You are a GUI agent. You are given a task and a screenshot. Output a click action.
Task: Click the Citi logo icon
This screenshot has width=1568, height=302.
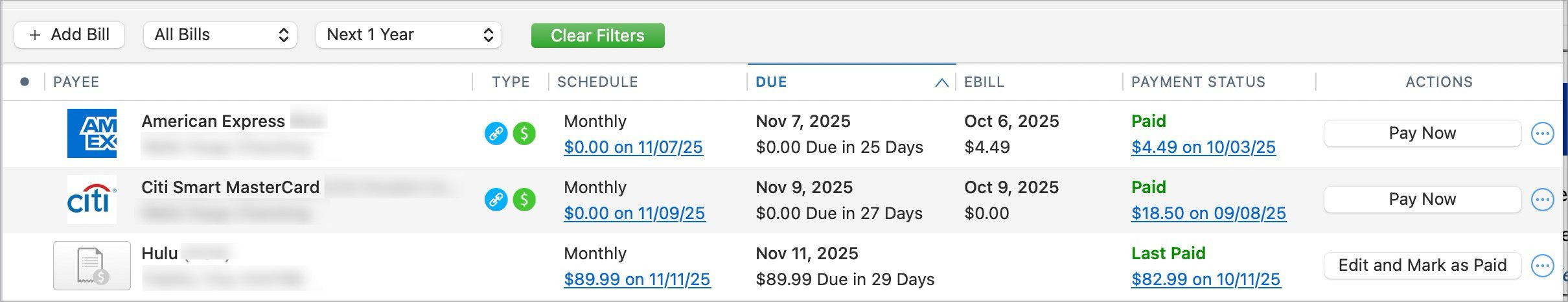pyautogui.click(x=92, y=200)
